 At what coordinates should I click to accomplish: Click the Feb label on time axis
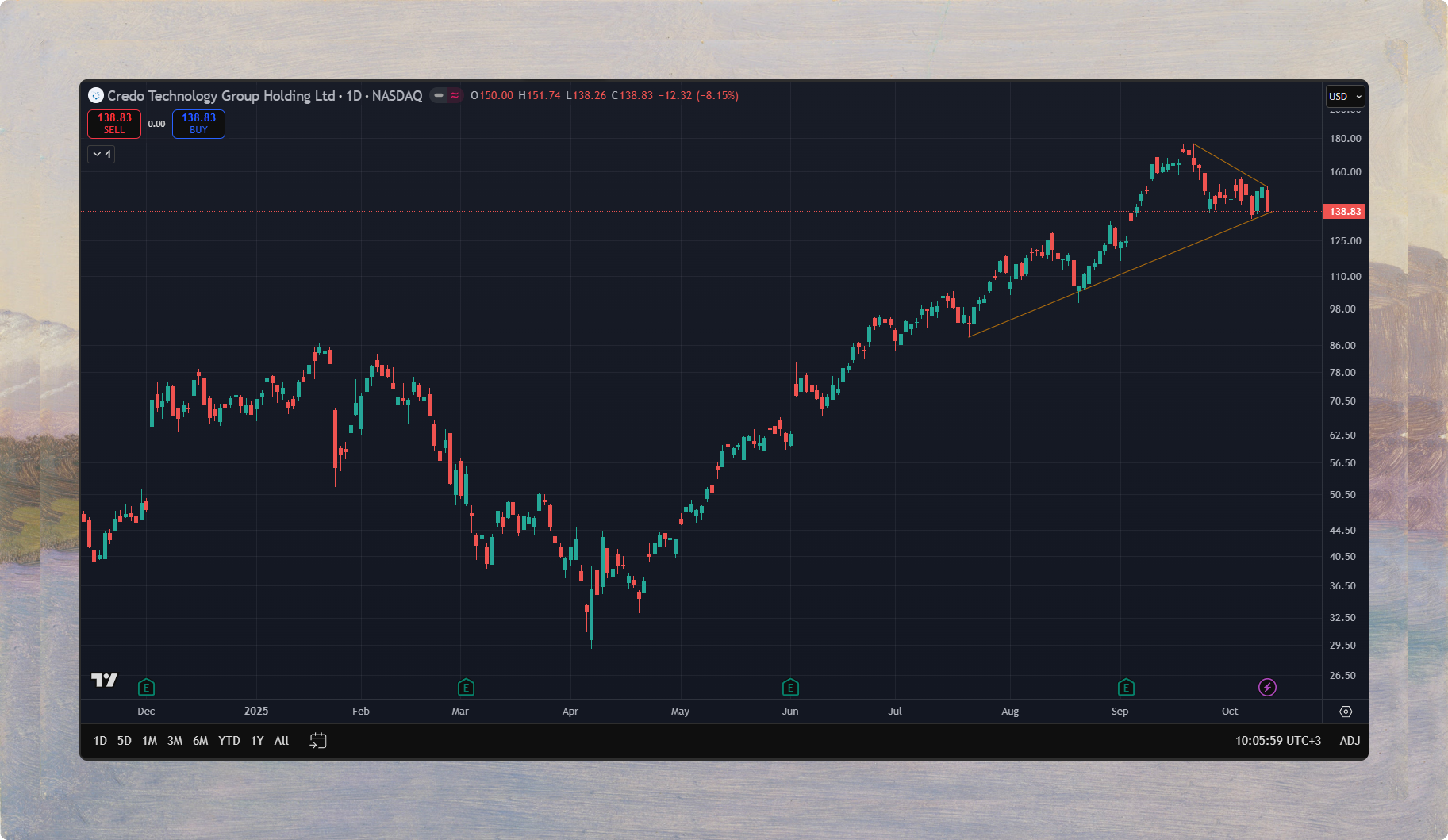point(361,711)
